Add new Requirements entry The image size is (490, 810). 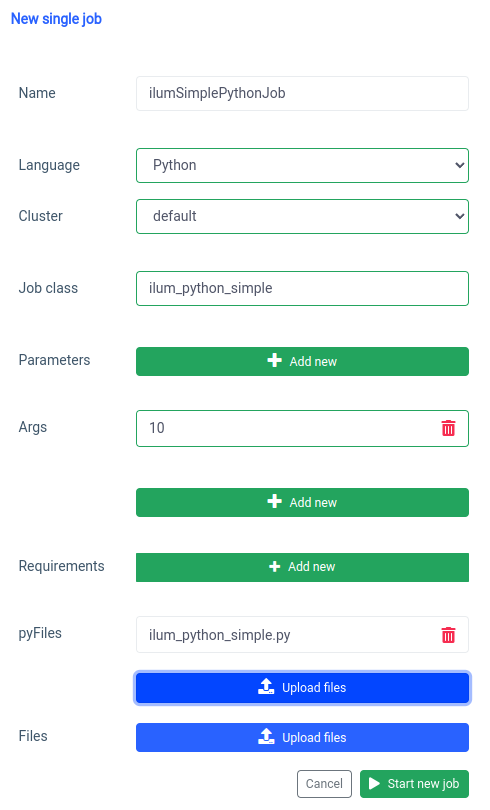[302, 567]
